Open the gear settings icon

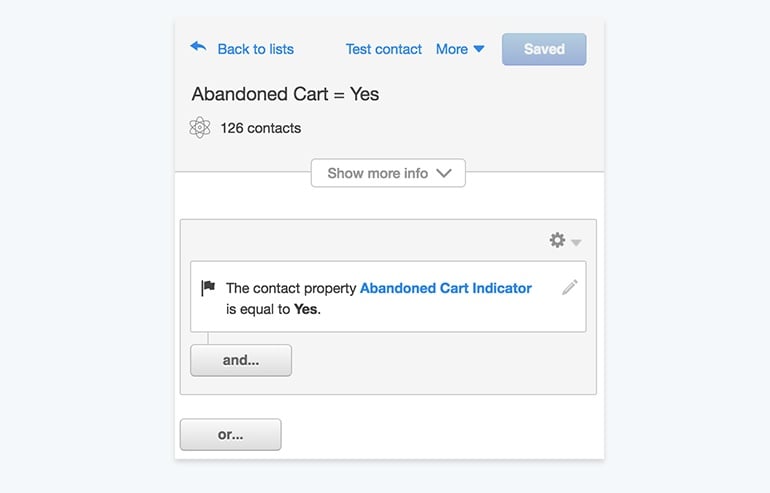(557, 240)
